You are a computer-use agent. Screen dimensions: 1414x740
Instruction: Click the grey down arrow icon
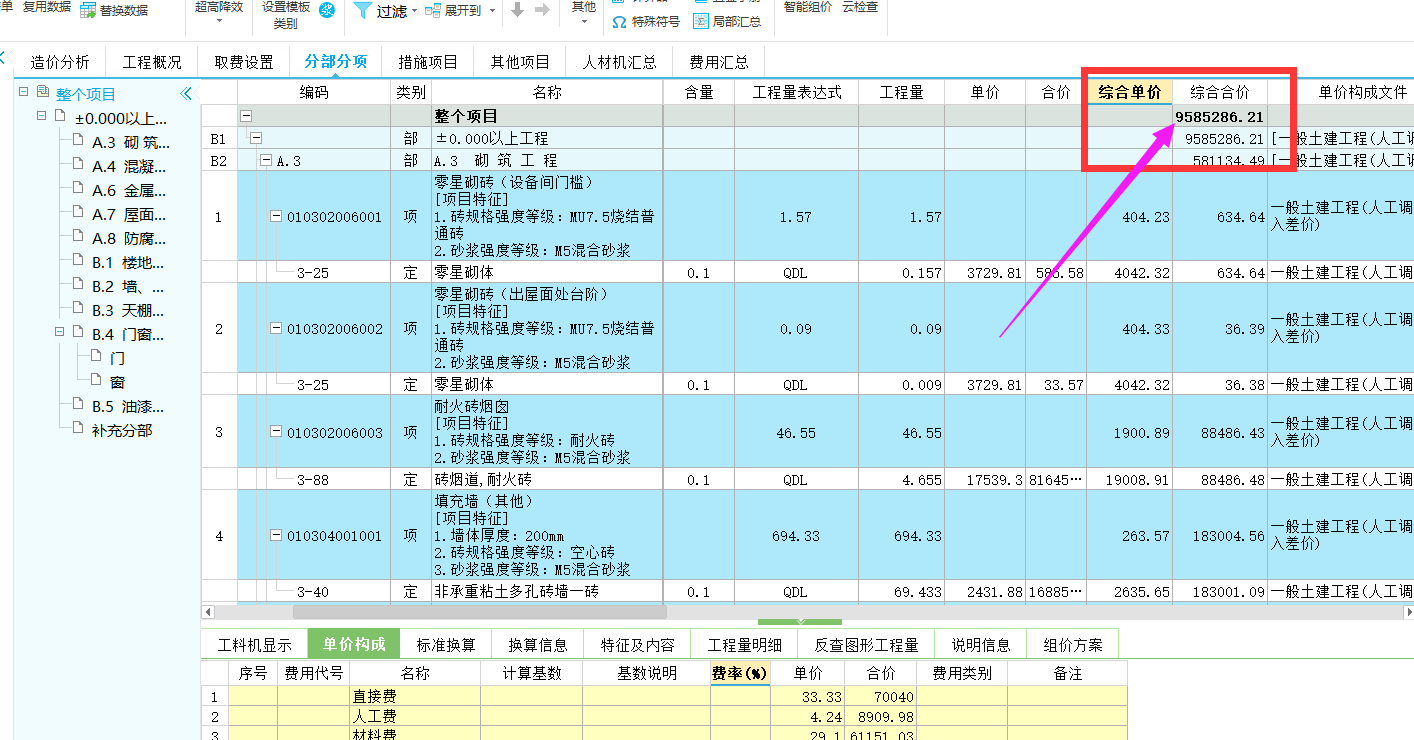click(517, 10)
